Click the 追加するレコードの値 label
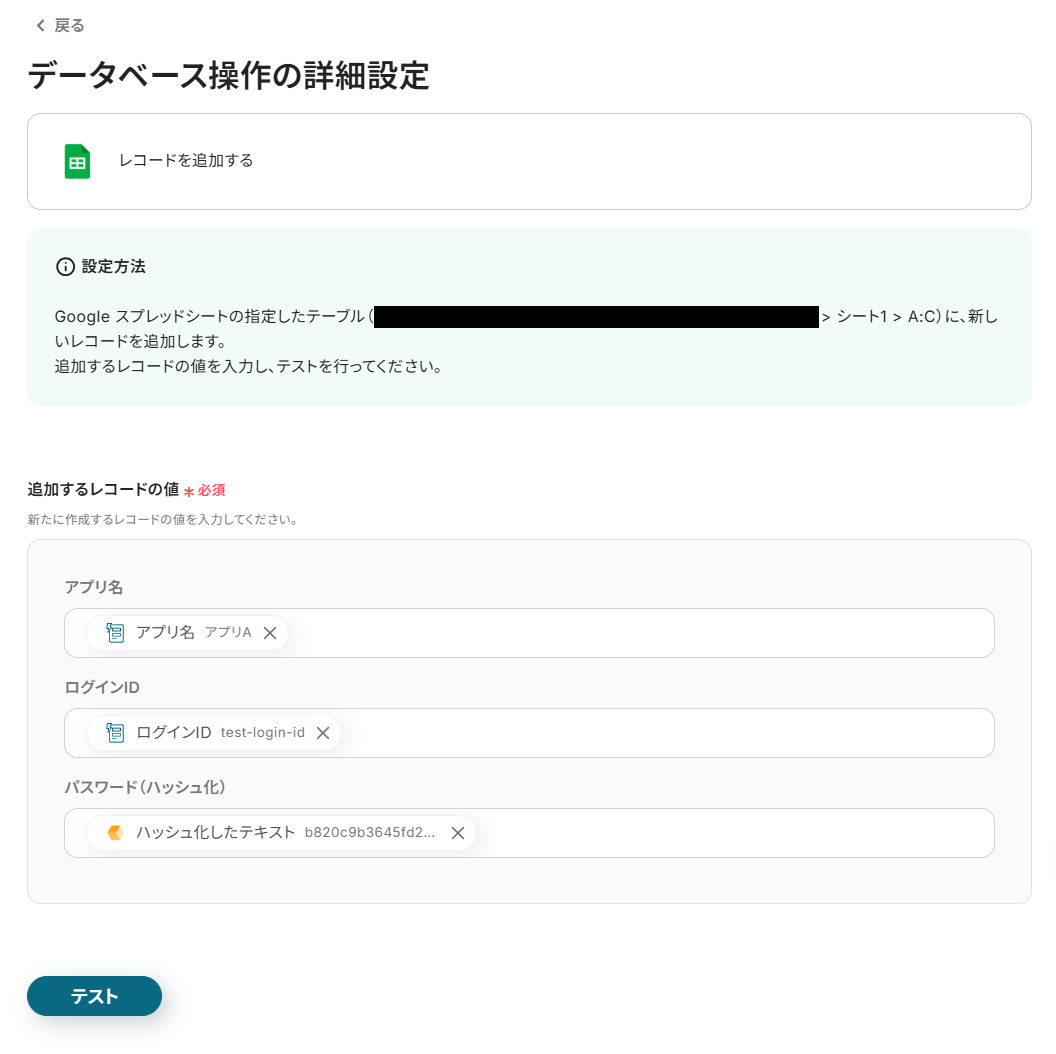This screenshot has width=1056, height=1054. tap(103, 490)
